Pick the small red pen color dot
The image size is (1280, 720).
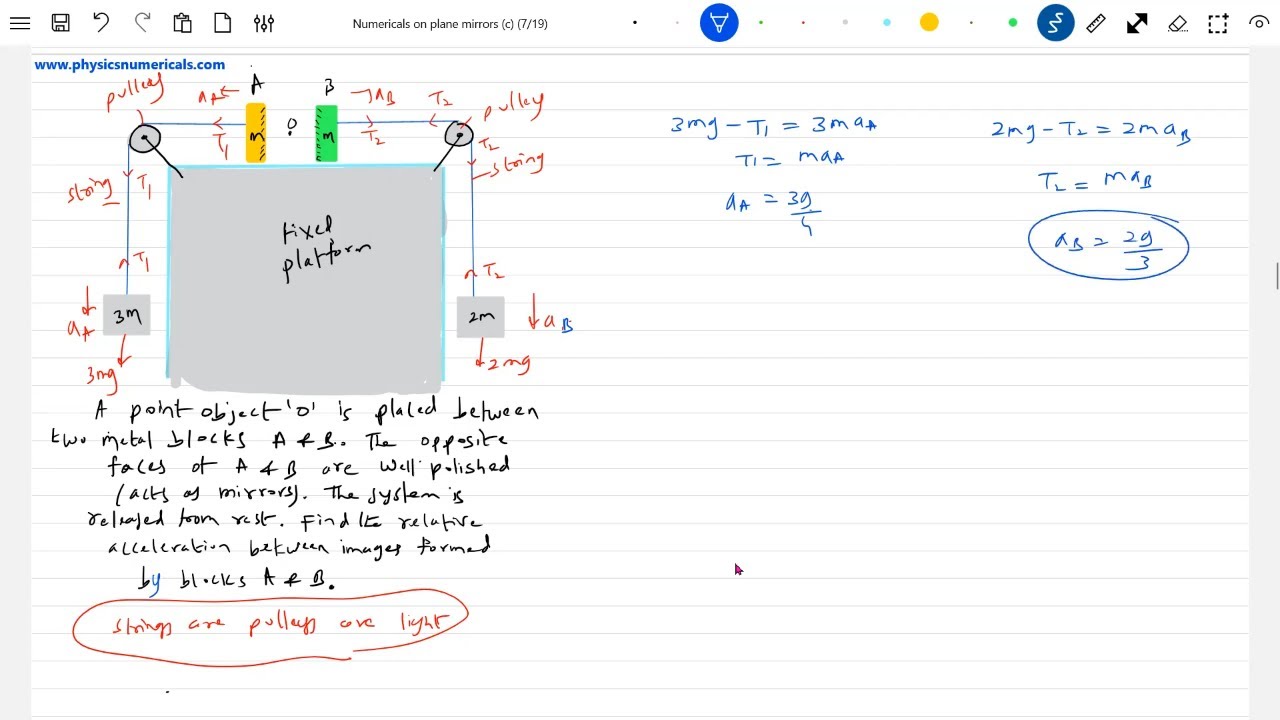803,23
